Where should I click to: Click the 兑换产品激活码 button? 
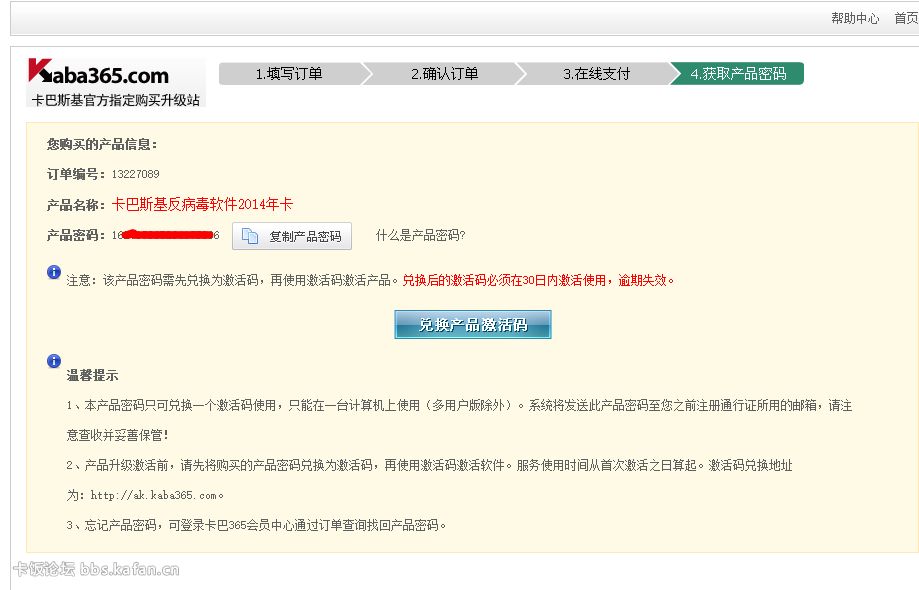pos(473,325)
